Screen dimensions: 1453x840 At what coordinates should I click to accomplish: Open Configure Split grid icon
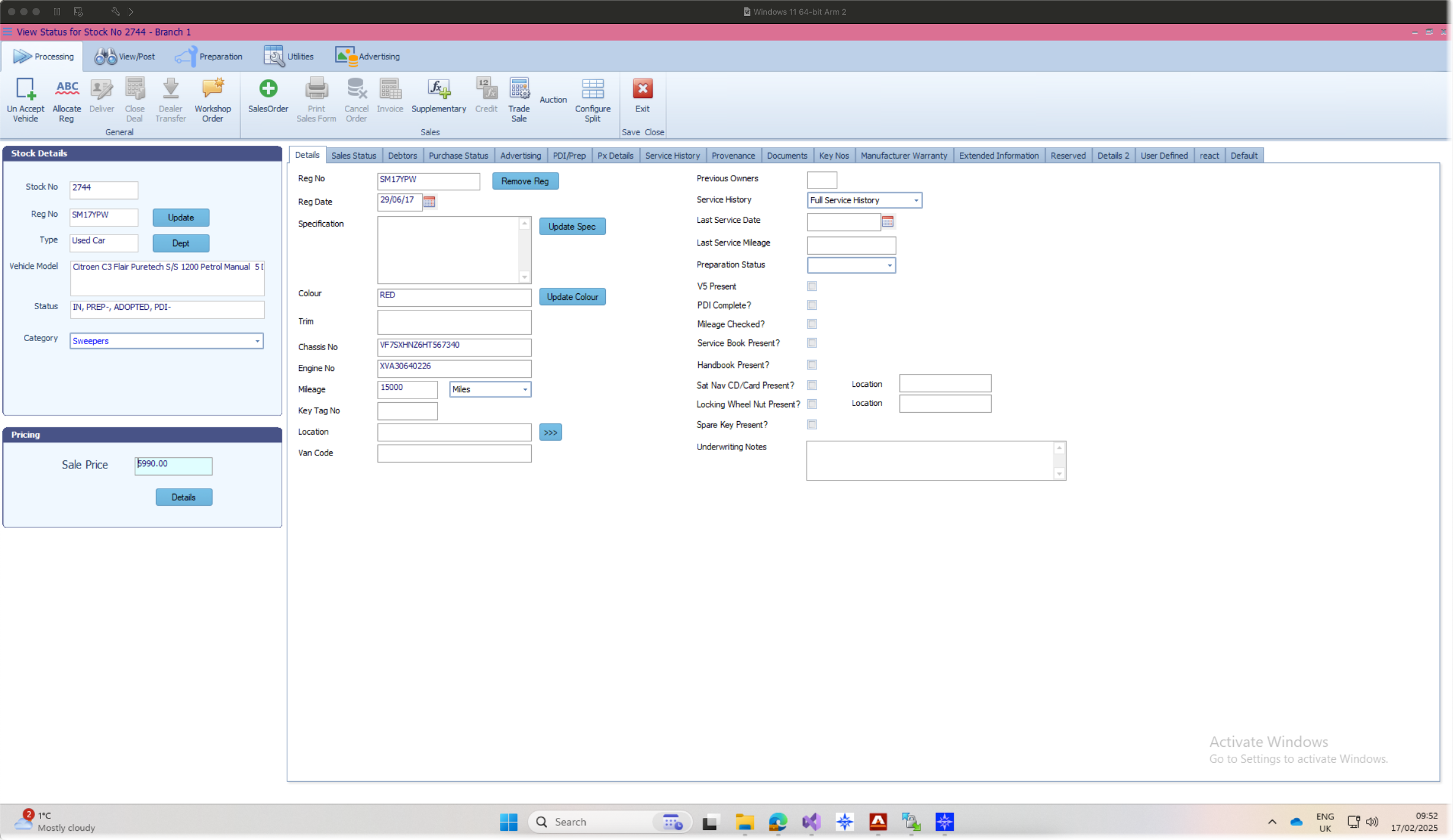[592, 89]
